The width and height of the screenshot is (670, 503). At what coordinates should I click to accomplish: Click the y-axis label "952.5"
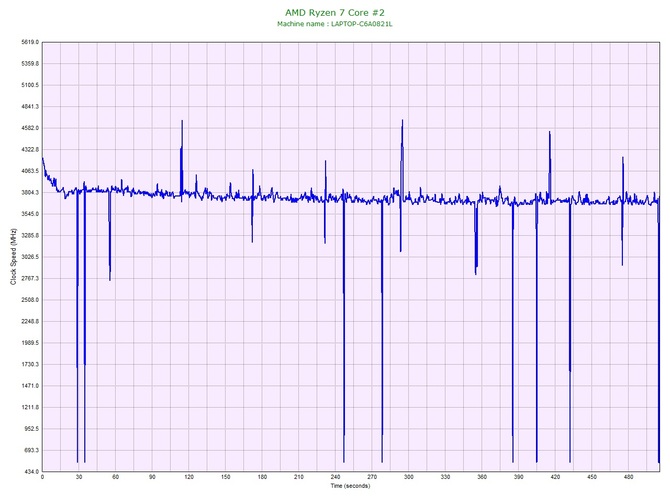(x=31, y=429)
